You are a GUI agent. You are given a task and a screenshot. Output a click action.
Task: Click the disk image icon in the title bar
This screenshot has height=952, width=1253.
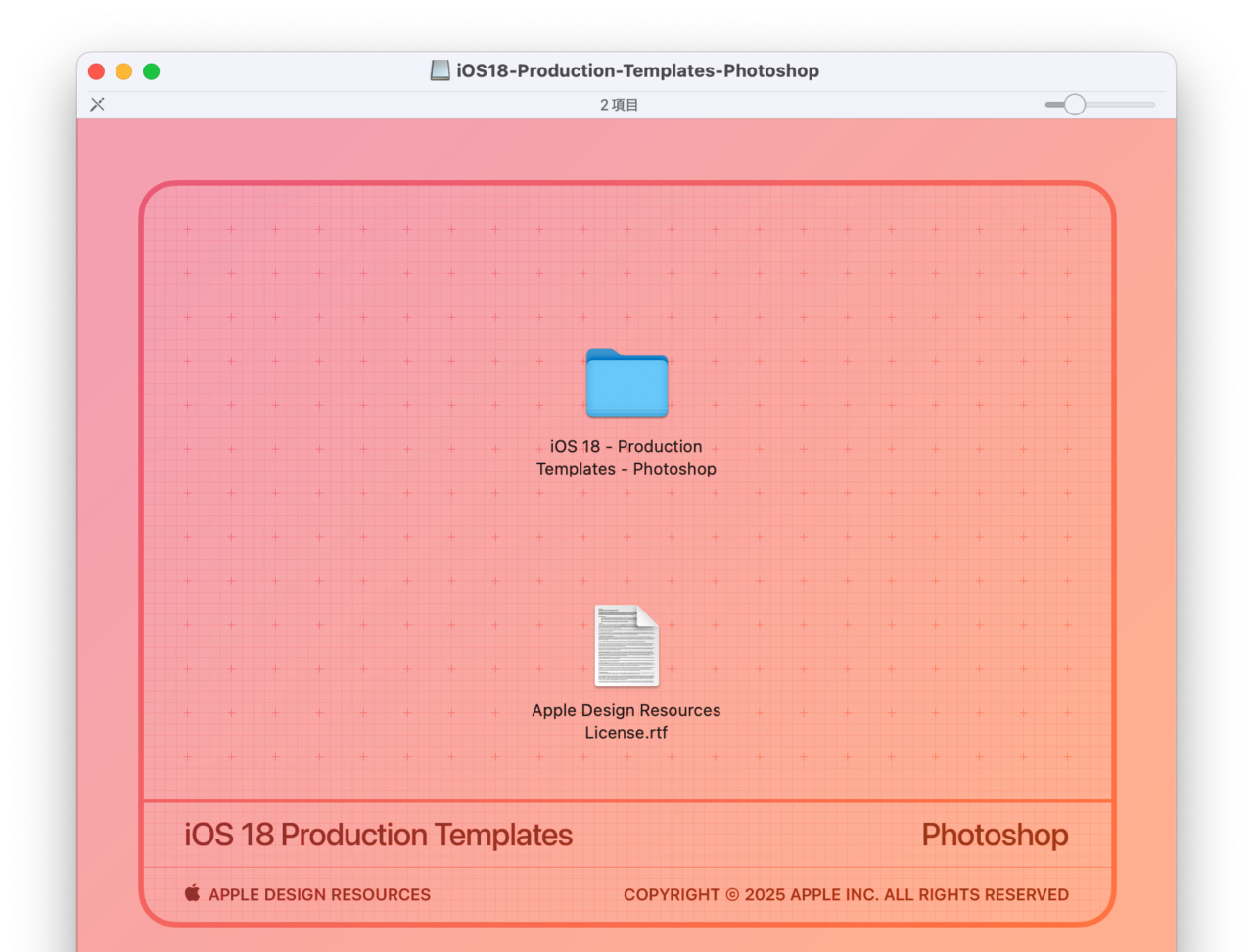point(441,70)
